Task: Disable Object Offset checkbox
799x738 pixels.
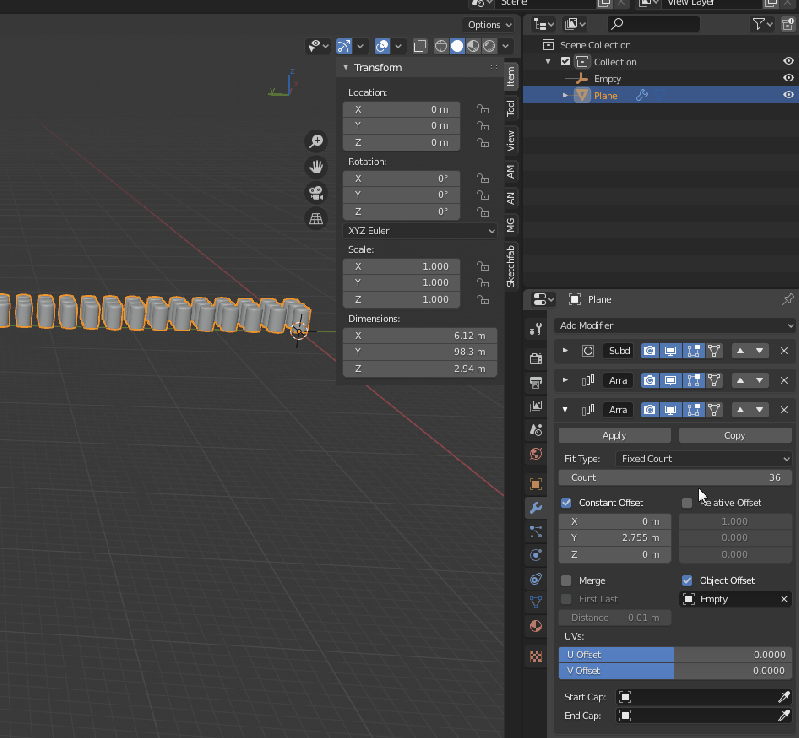Action: (687, 581)
